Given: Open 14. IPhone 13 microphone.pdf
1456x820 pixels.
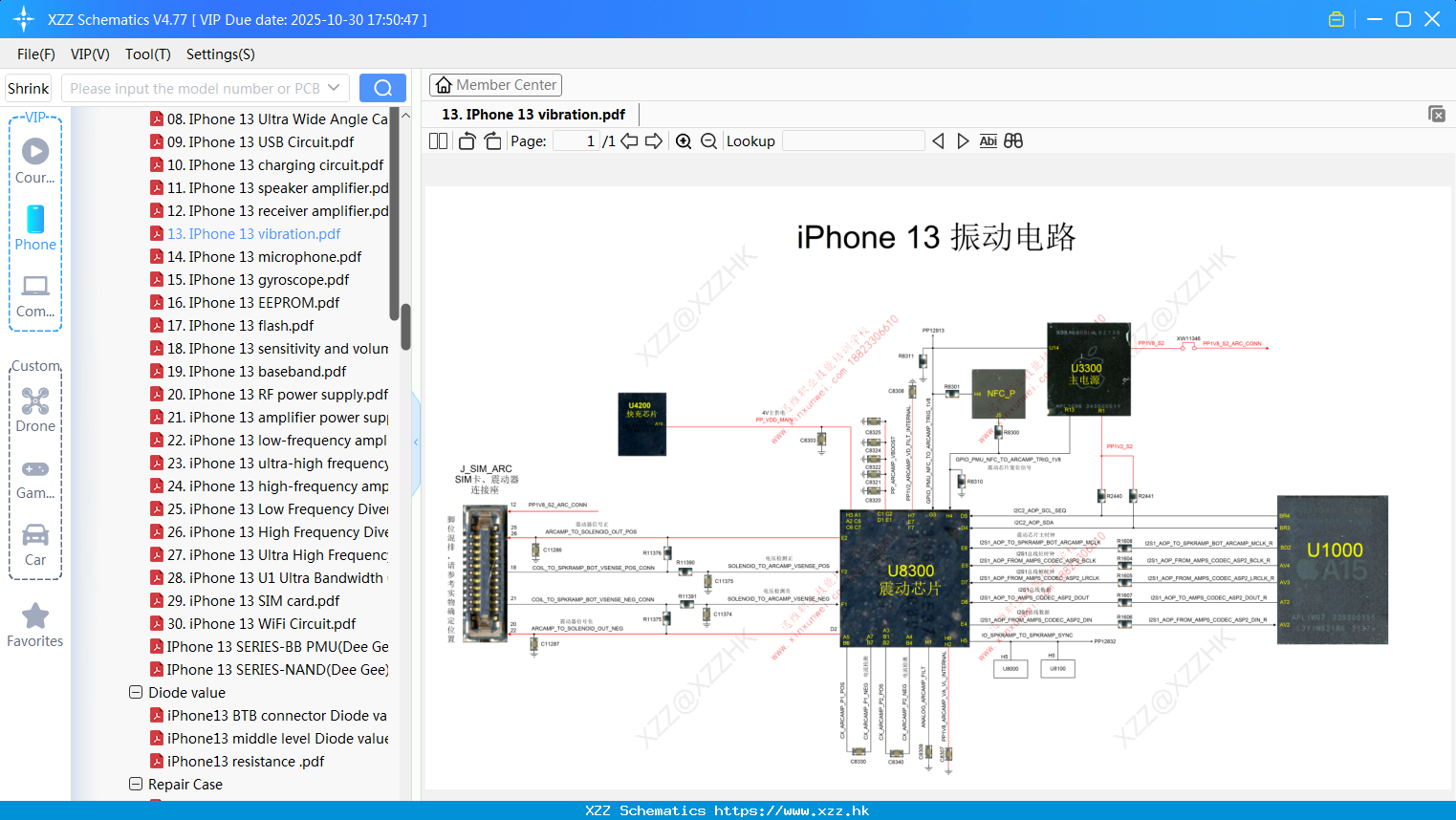Looking at the screenshot, I should pos(256,256).
